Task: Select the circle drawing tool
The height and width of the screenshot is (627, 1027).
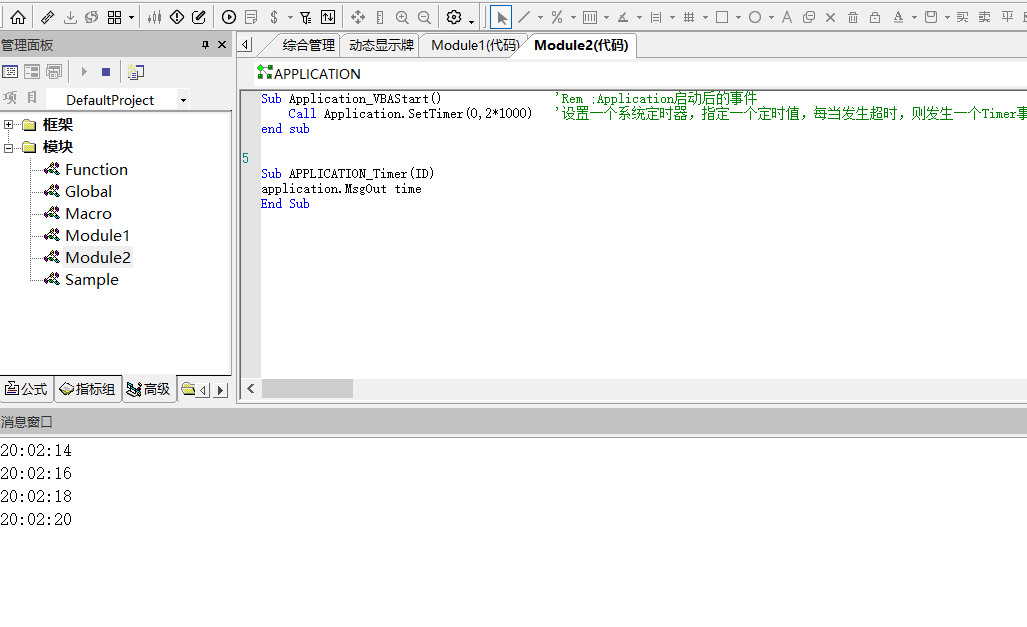Action: (755, 17)
